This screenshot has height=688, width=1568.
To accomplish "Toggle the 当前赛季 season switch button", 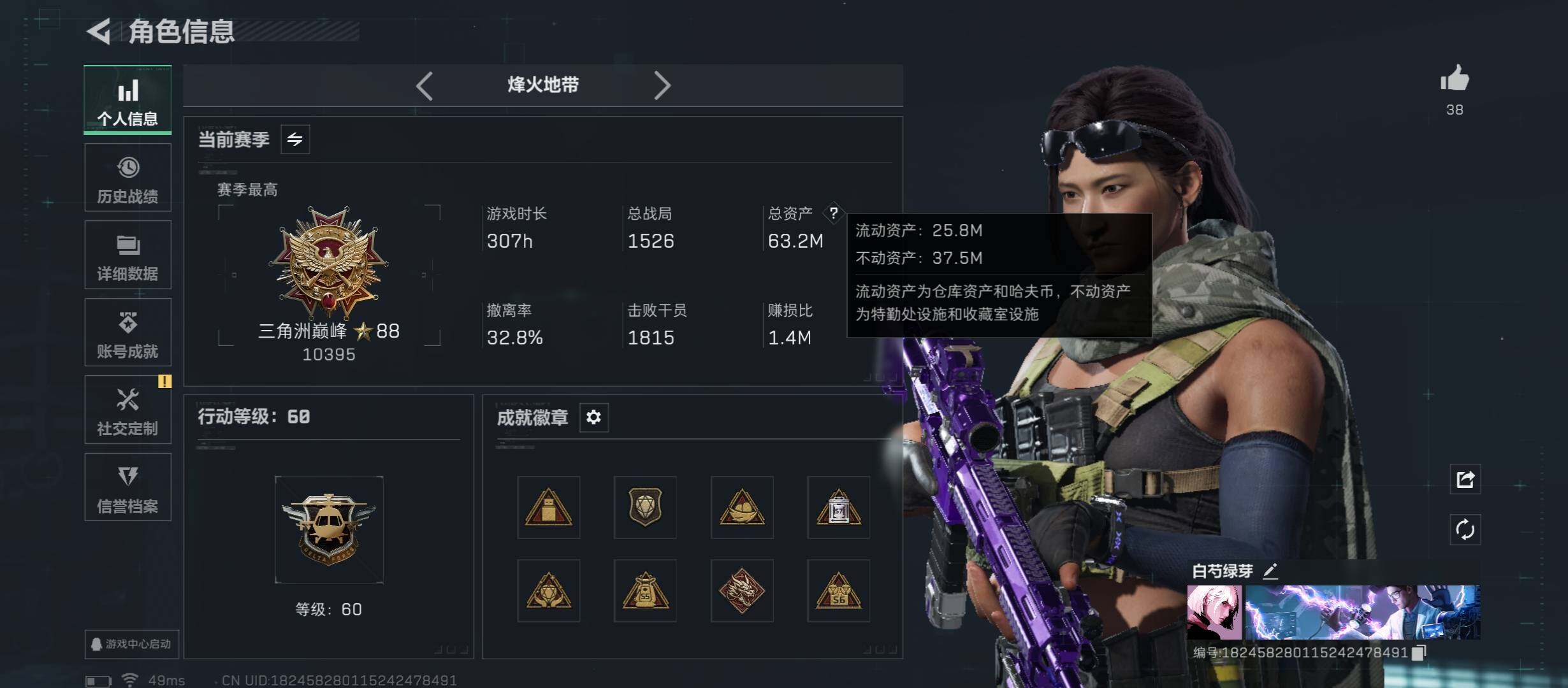I will [x=295, y=139].
